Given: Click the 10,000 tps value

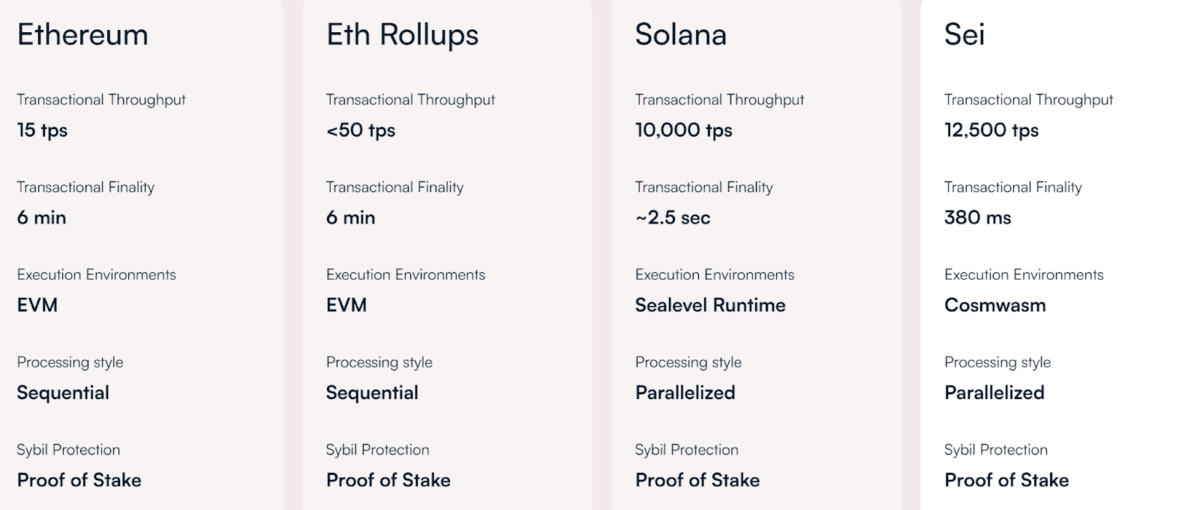Looking at the screenshot, I should coord(683,131).
